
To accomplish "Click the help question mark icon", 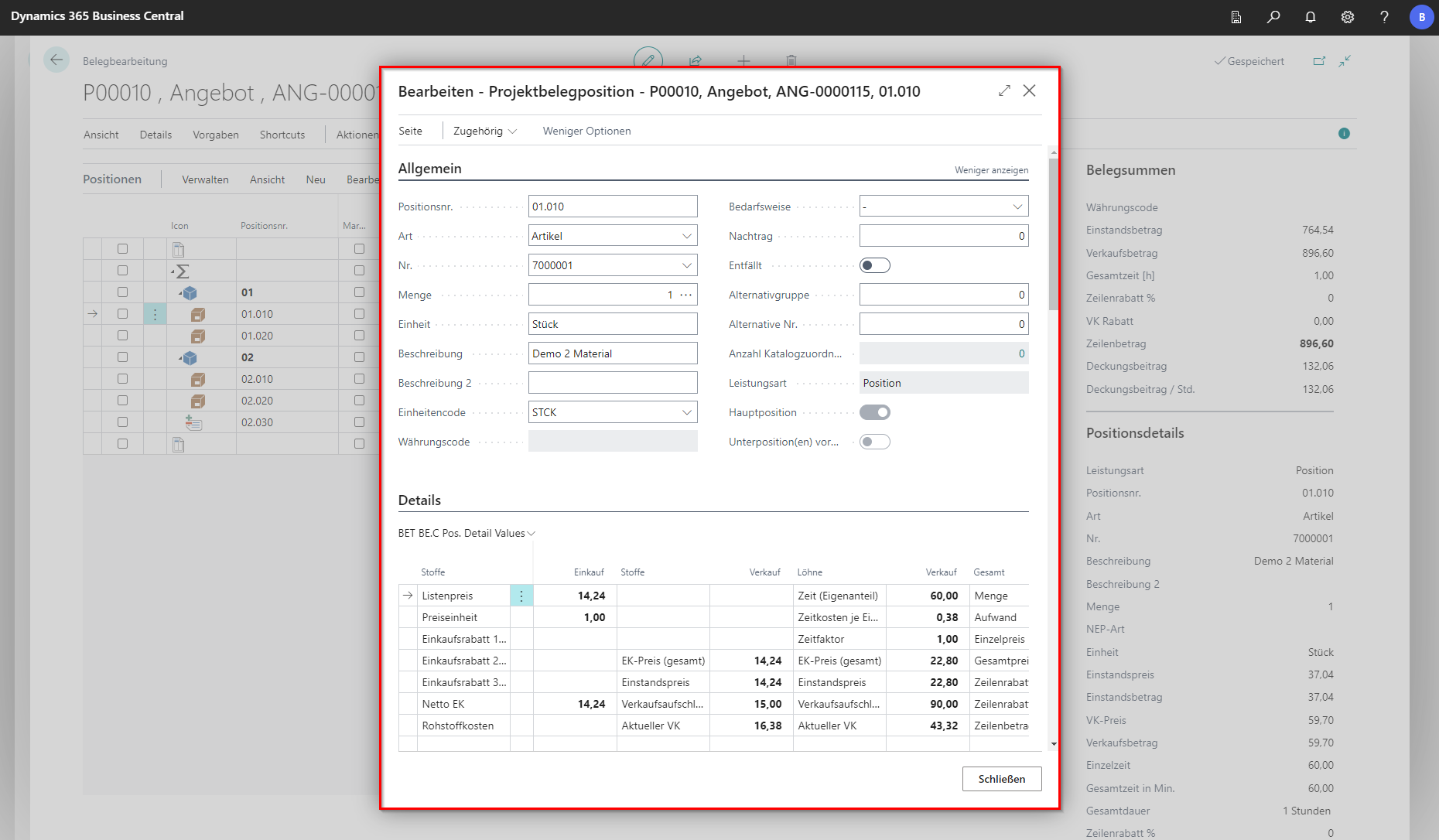I will (x=1384, y=17).
